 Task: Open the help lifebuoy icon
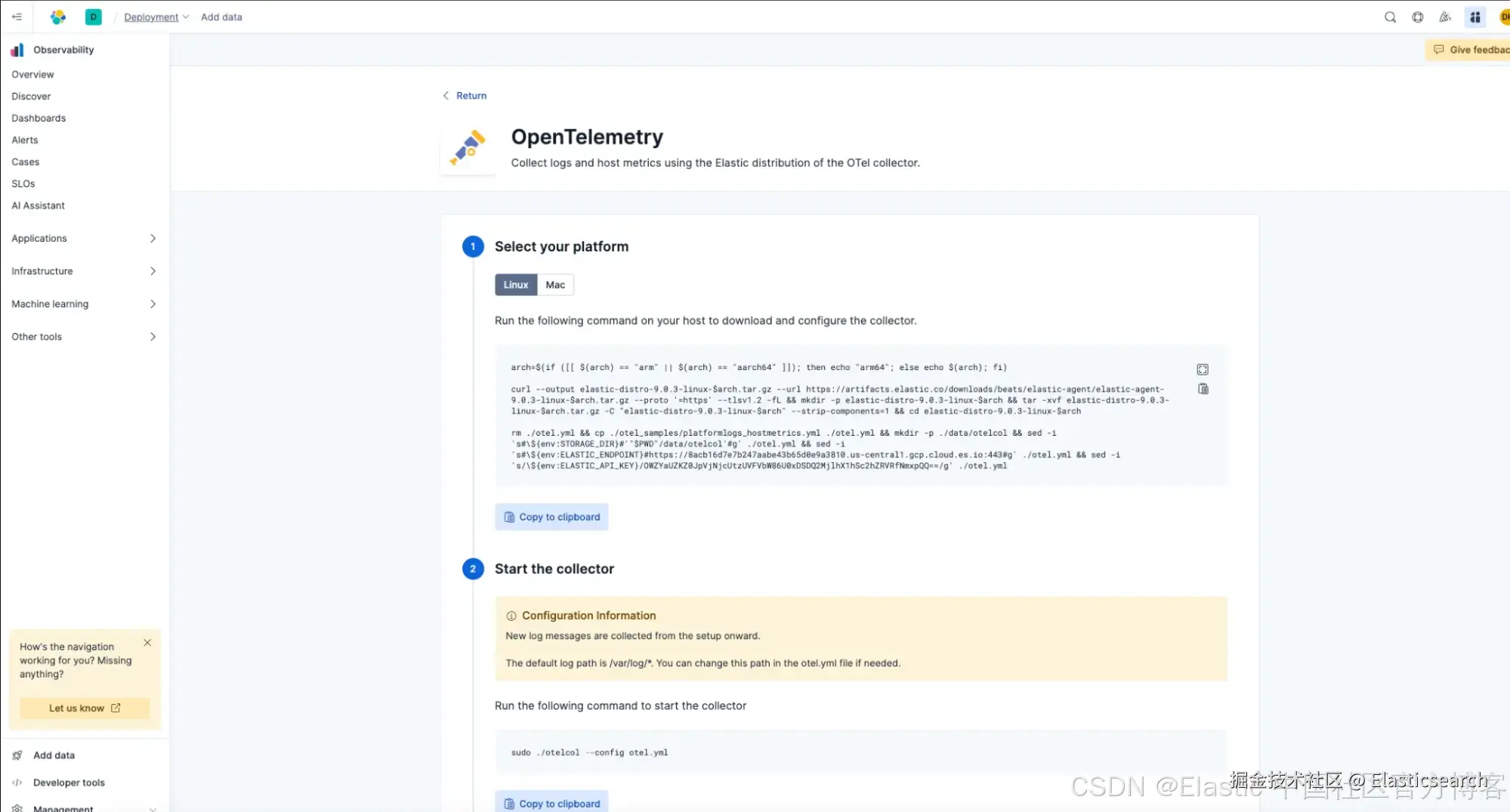(x=1417, y=17)
